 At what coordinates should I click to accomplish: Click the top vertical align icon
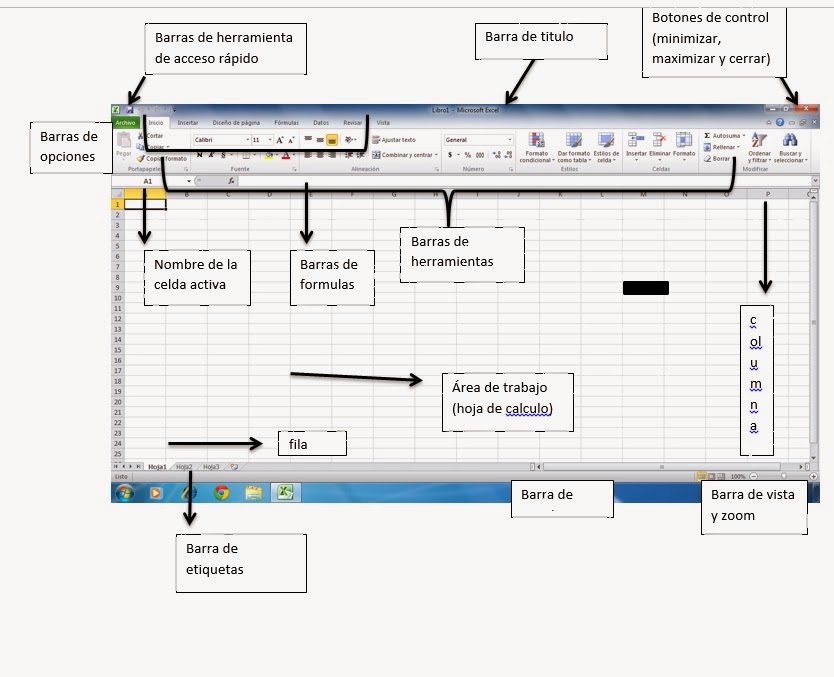(308, 140)
